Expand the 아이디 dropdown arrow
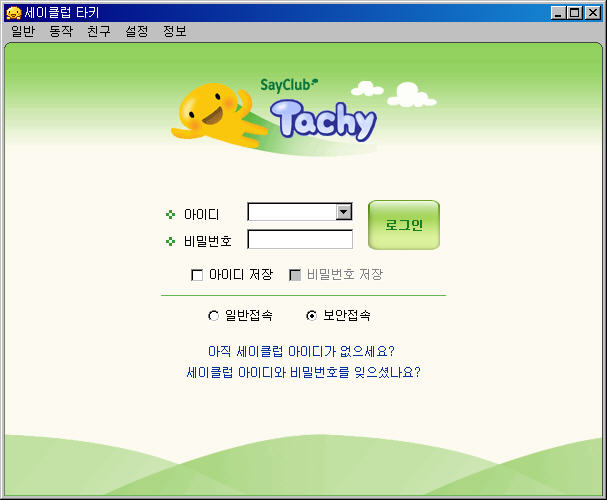 [344, 212]
